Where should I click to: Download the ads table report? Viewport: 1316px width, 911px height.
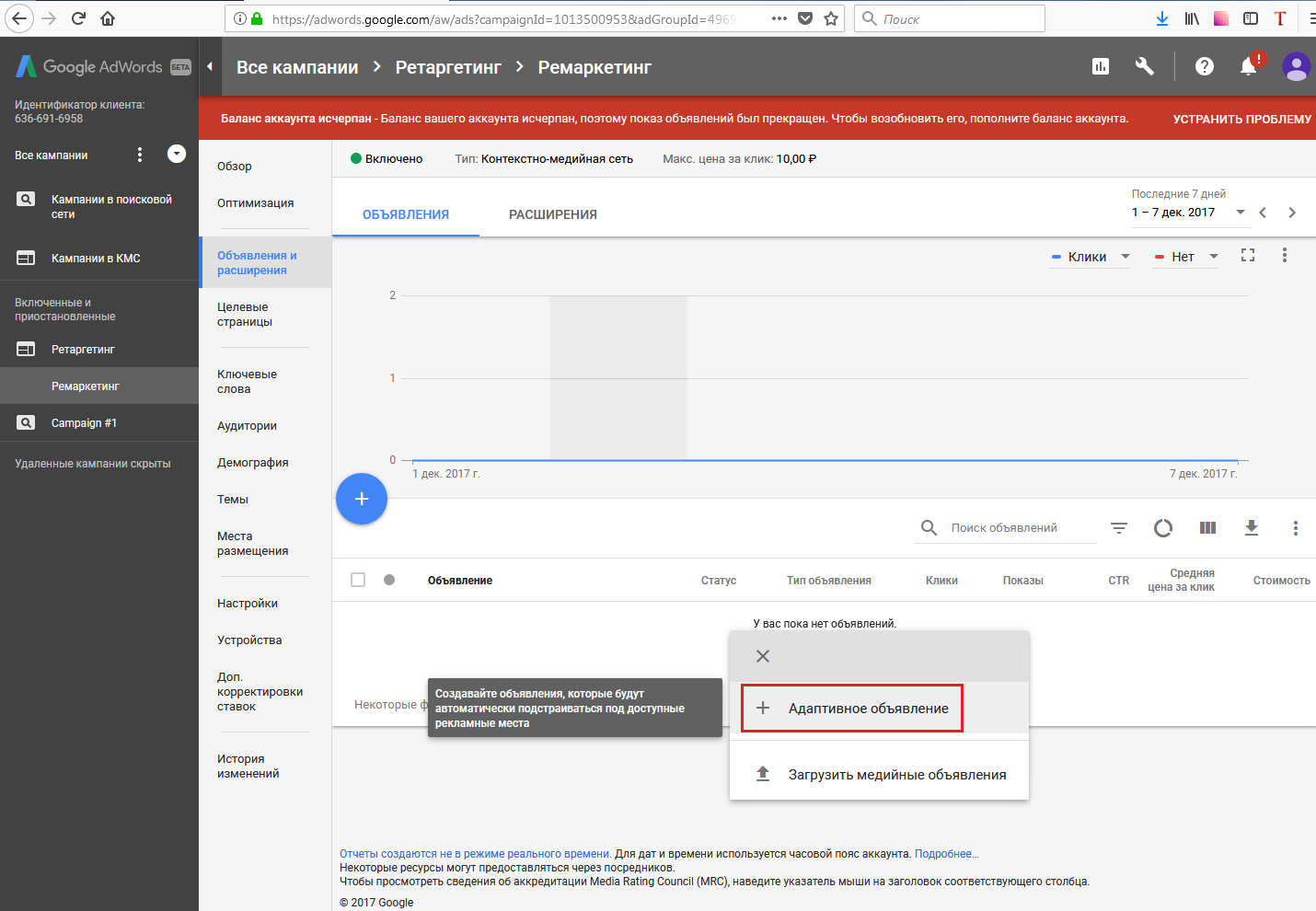point(1252,527)
